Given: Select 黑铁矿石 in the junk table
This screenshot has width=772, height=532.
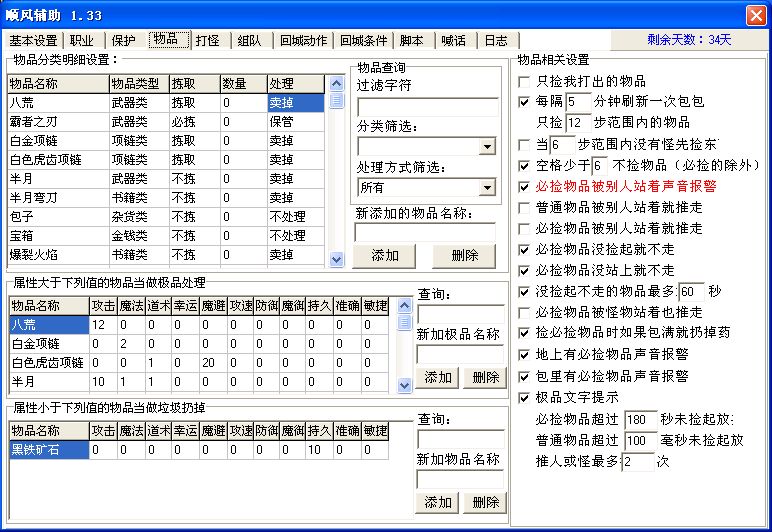Looking at the screenshot, I should pos(48,450).
